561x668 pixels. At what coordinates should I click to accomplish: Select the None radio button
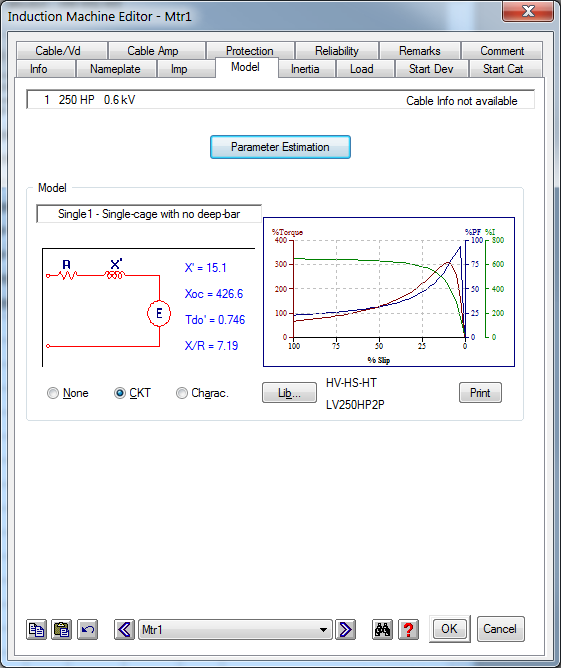(x=53, y=393)
